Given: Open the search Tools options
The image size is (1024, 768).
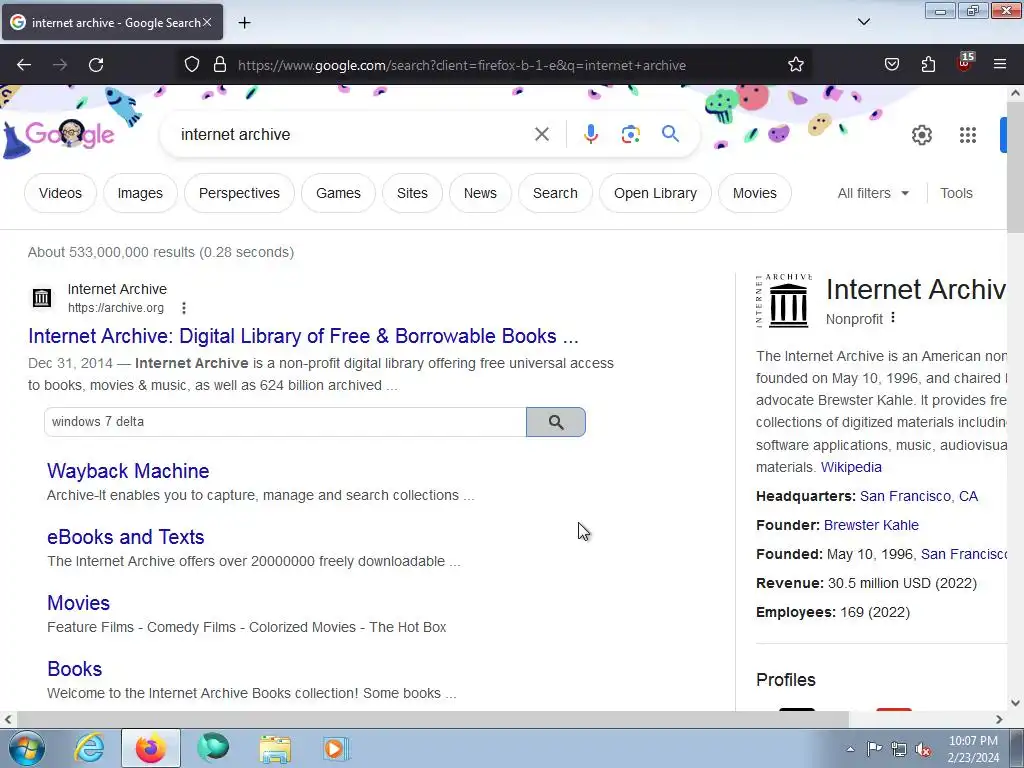Looking at the screenshot, I should [x=956, y=193].
